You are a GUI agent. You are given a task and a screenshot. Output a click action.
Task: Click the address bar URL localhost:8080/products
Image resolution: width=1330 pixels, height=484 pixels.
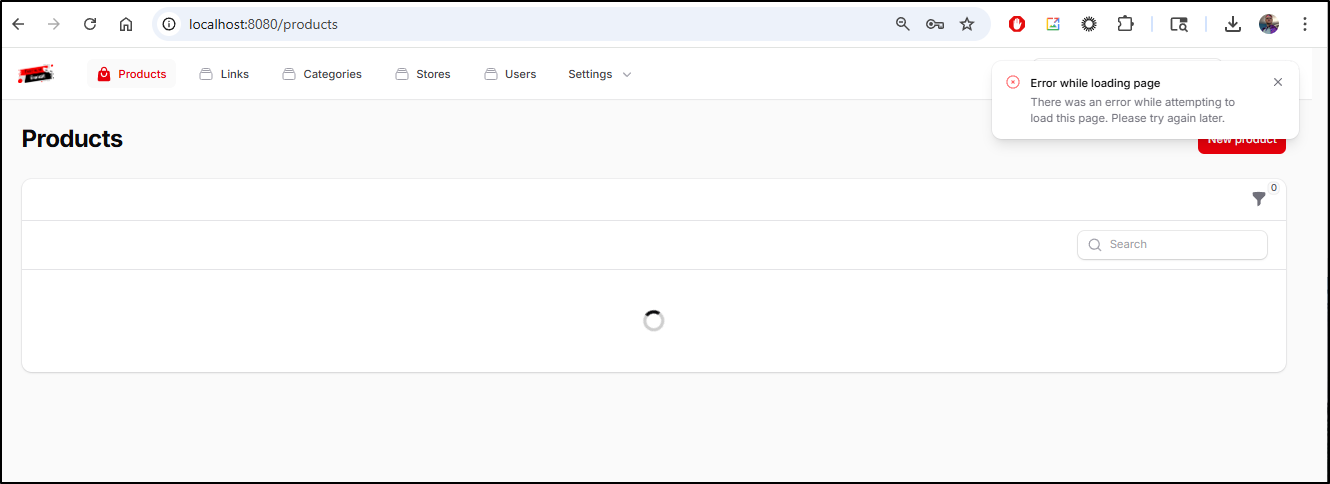click(264, 24)
